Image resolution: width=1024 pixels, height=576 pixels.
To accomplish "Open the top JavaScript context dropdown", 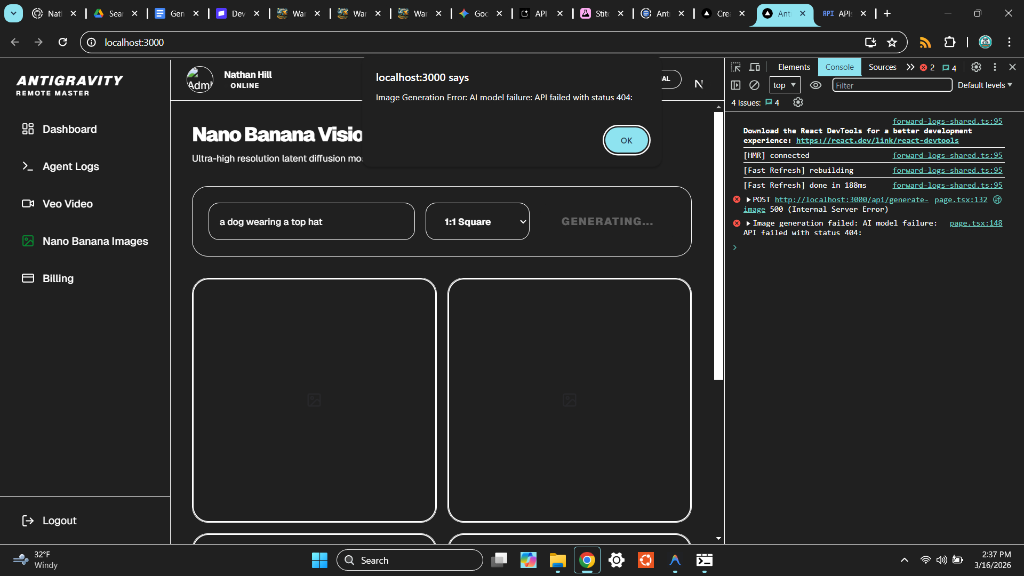I will (785, 85).
